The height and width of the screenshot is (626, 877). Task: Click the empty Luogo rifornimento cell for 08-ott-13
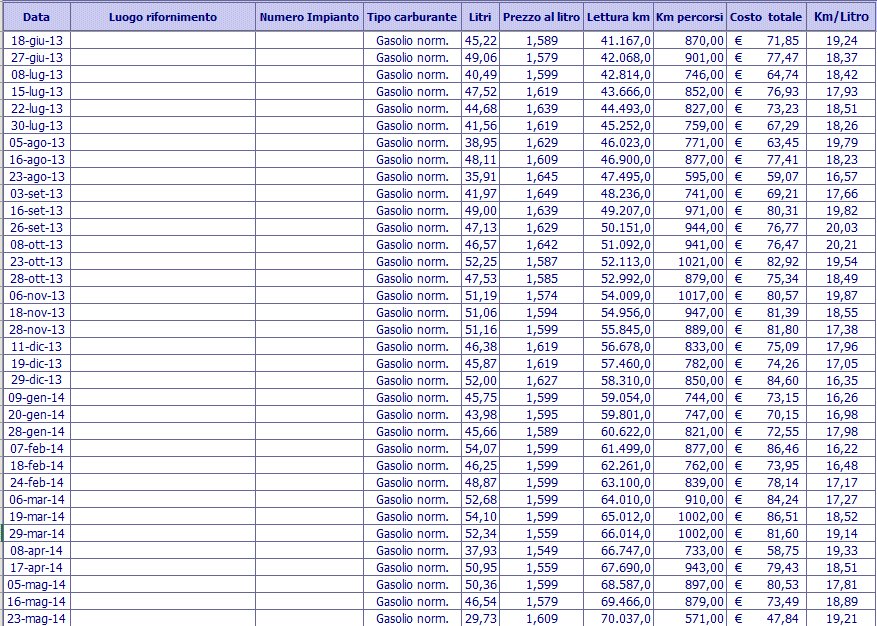pyautogui.click(x=162, y=244)
